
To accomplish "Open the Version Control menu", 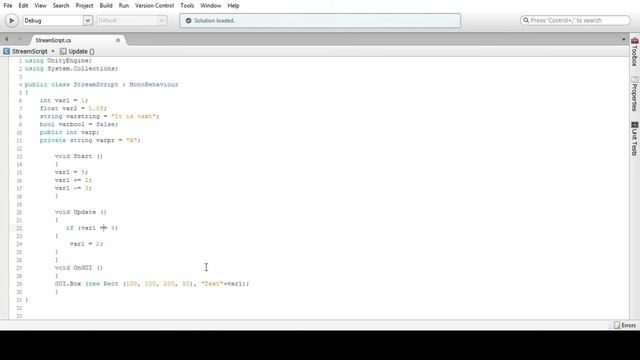I will pos(154,6).
